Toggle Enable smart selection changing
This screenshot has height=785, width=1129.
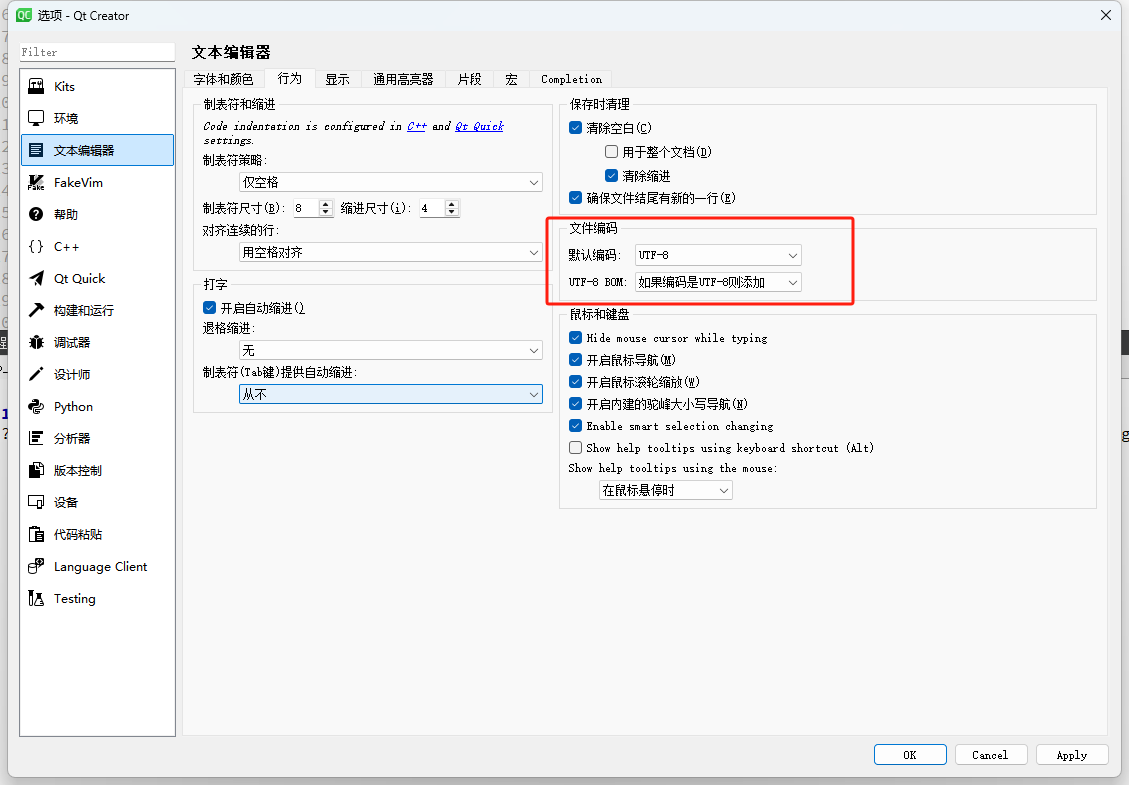pyautogui.click(x=575, y=426)
